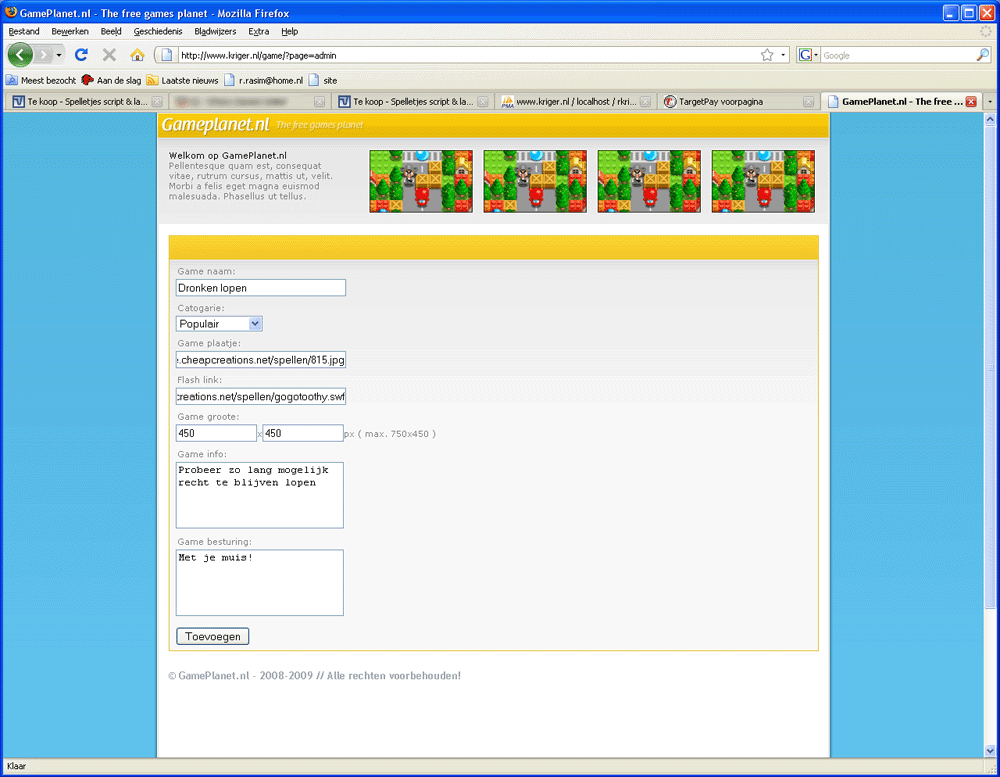Open the r.rasim@home.nl bookmark

point(263,80)
